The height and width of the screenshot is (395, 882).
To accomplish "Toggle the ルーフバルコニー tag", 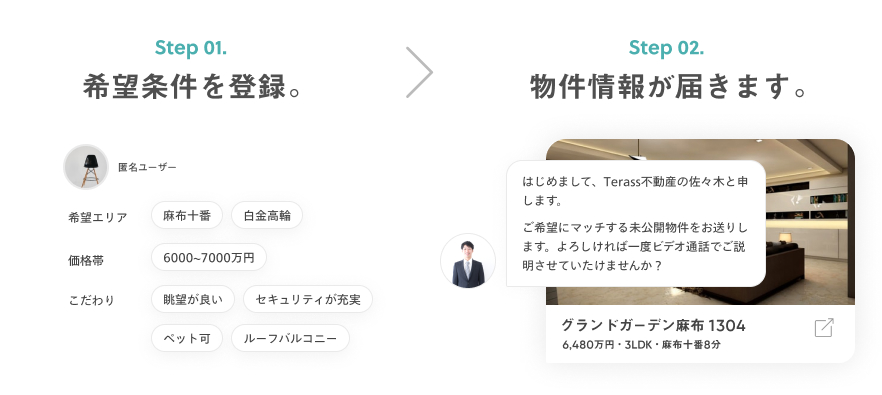I will click(x=290, y=338).
